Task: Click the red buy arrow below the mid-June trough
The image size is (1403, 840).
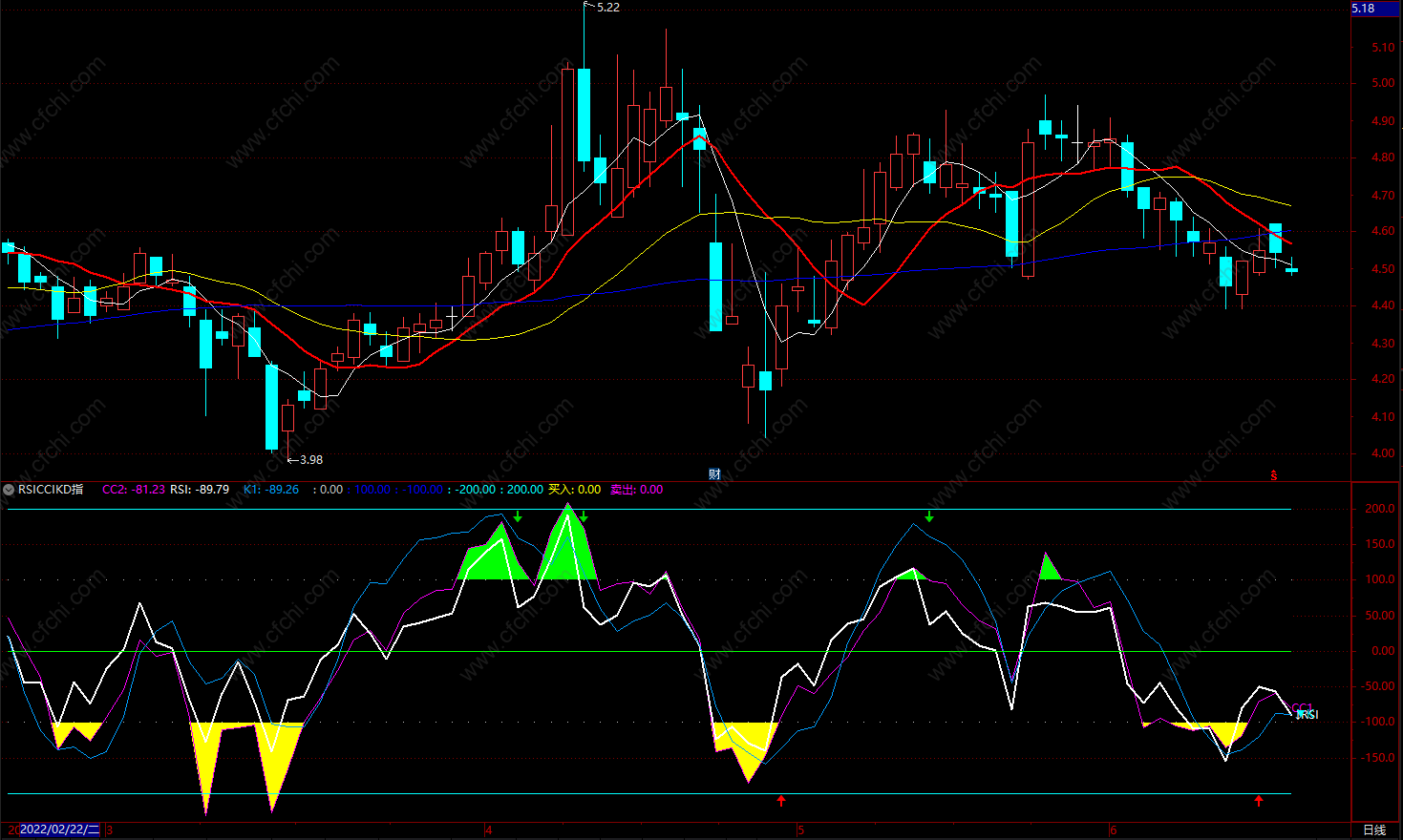Action: 1259,801
